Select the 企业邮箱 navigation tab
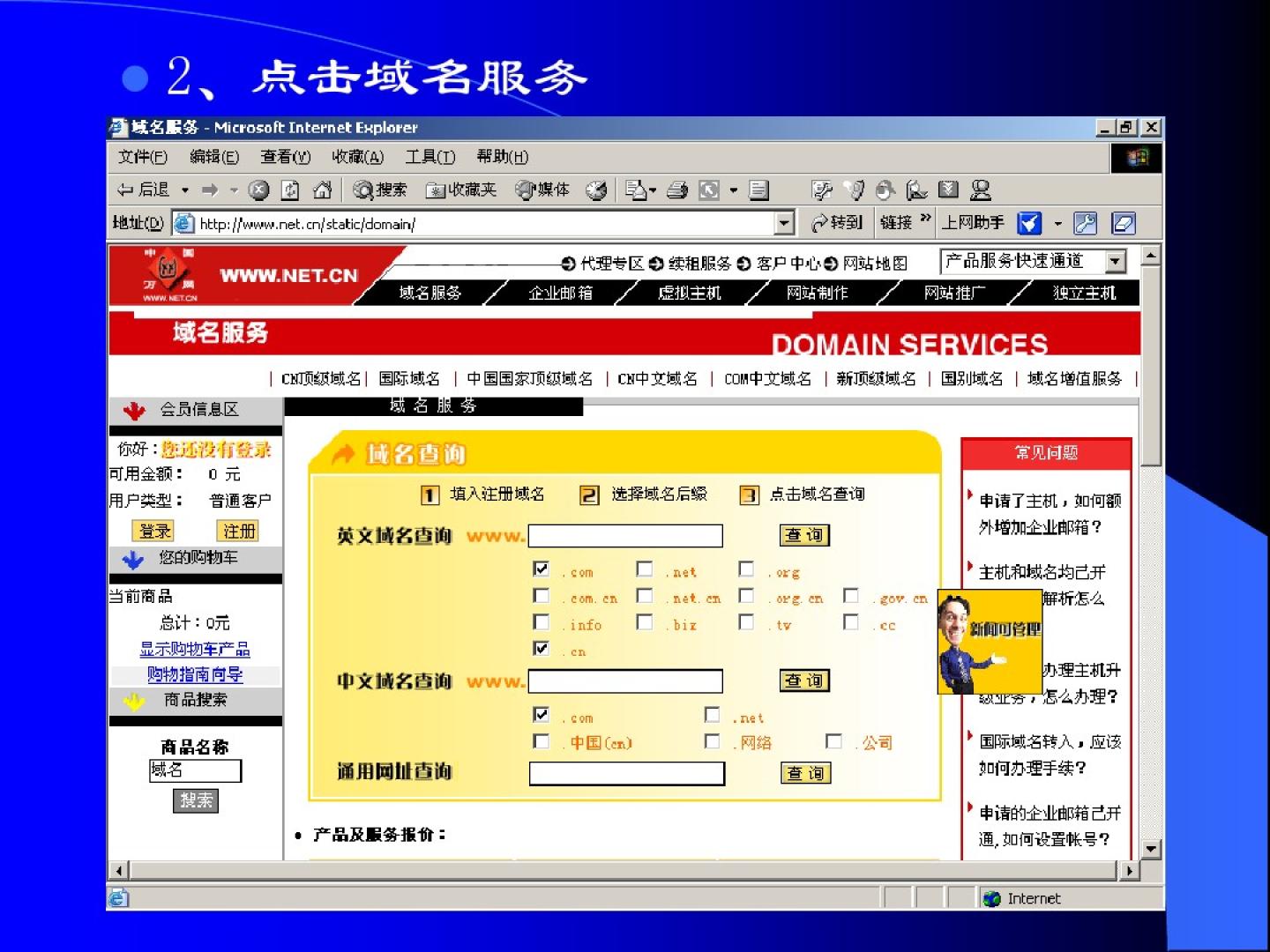Viewport: 1270px width, 952px height. pos(560,293)
